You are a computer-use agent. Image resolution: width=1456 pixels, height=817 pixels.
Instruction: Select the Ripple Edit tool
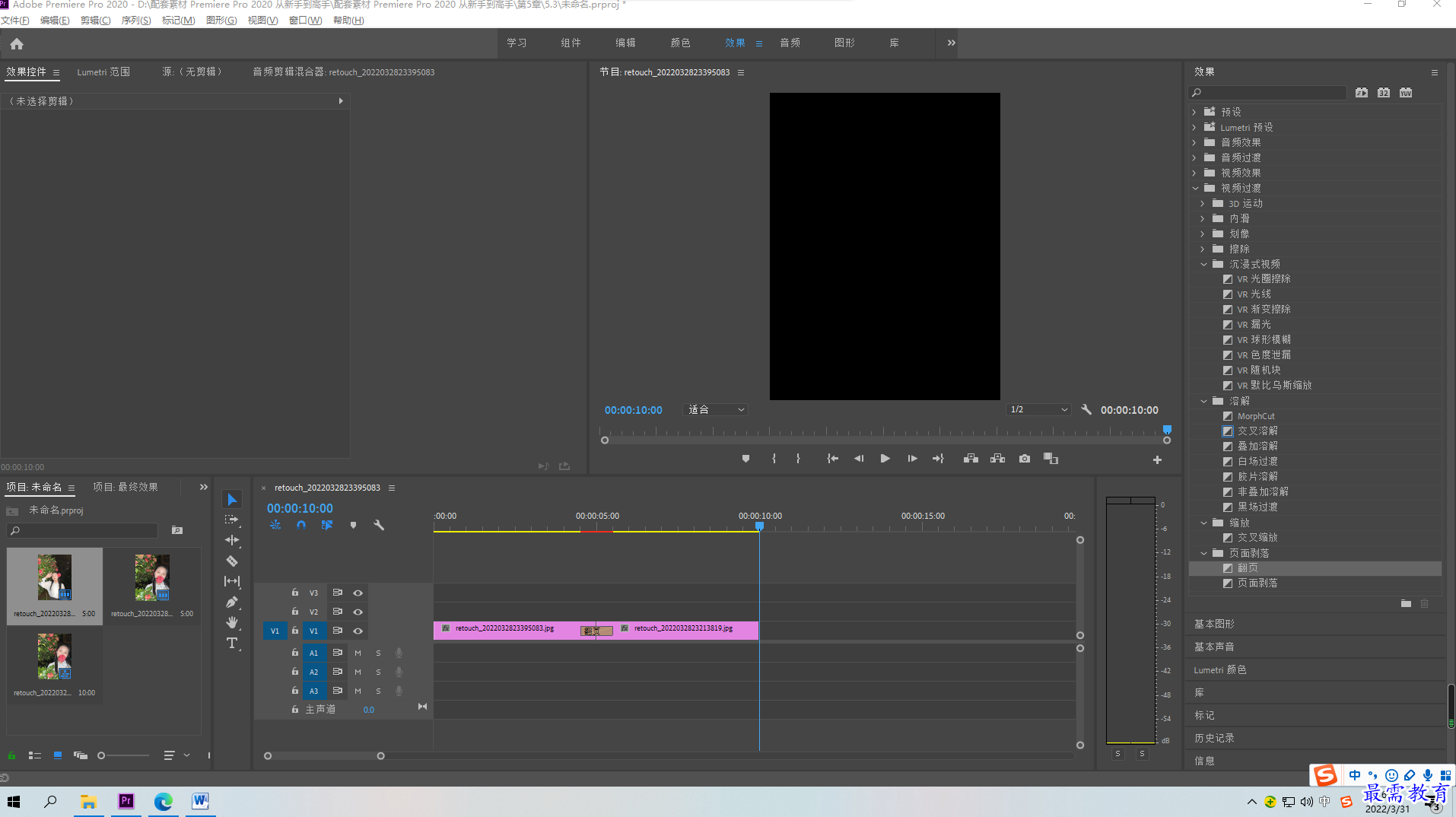[232, 541]
